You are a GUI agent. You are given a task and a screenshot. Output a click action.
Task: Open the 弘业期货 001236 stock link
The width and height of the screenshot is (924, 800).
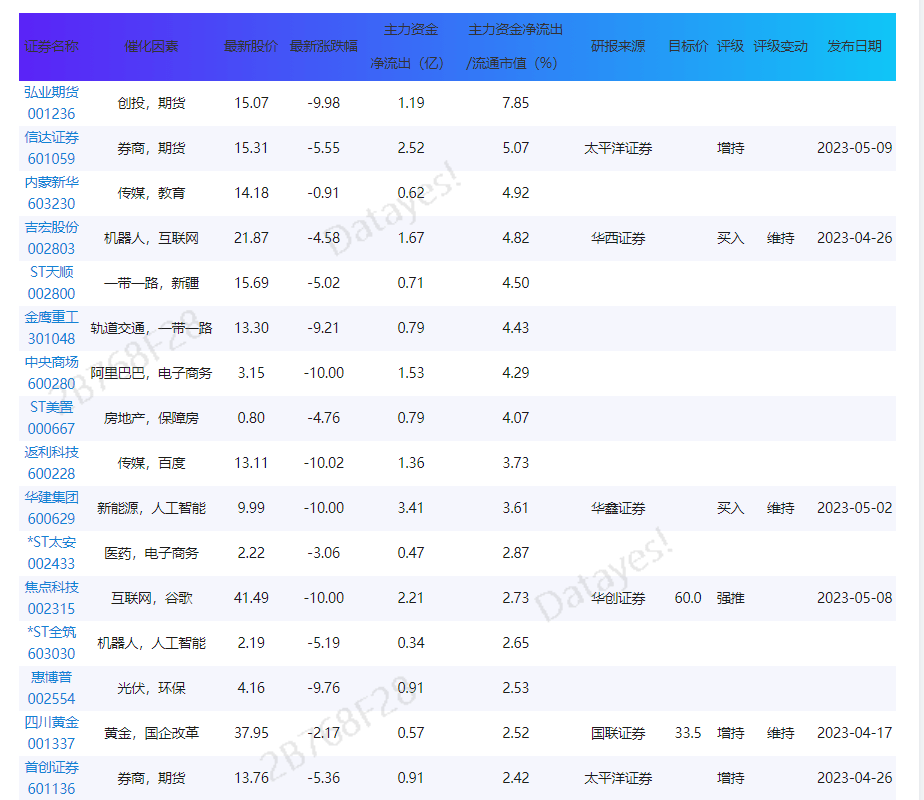click(x=51, y=103)
